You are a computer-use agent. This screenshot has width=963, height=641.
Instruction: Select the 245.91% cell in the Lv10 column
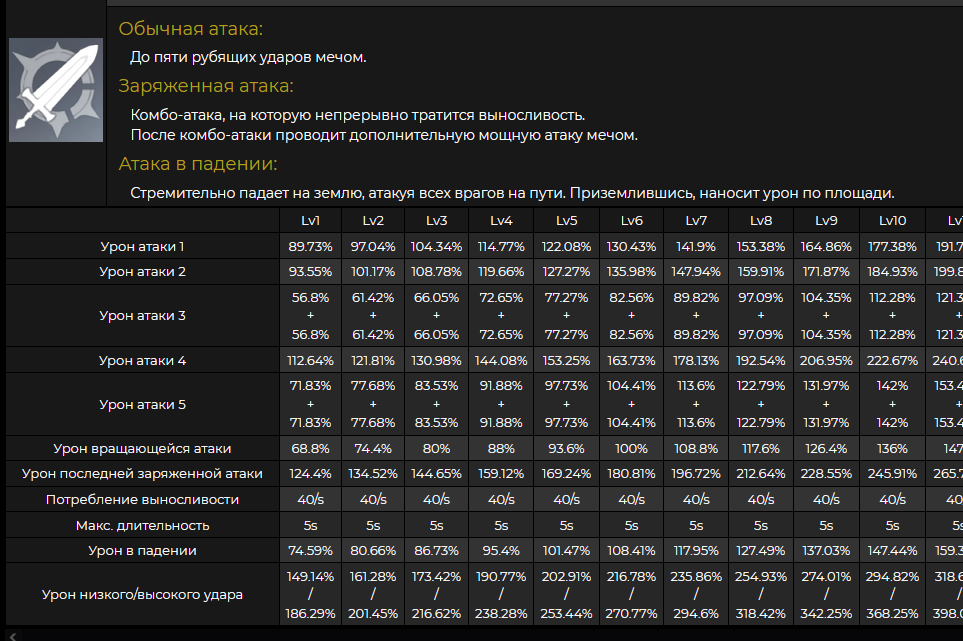(x=892, y=474)
